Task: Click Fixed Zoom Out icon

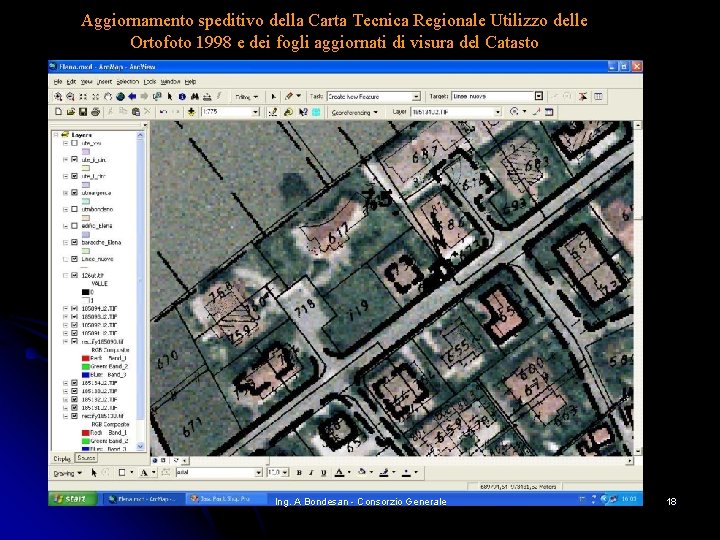Action: click(96, 96)
